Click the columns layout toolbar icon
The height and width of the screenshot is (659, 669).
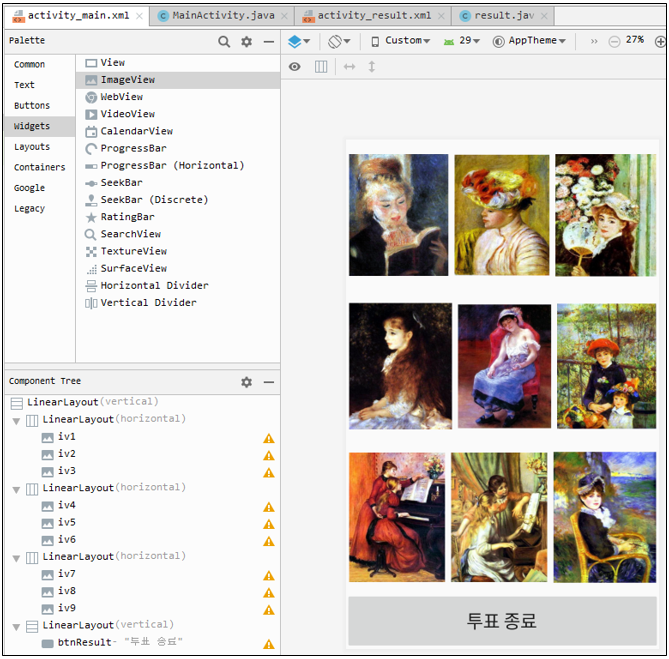point(321,67)
